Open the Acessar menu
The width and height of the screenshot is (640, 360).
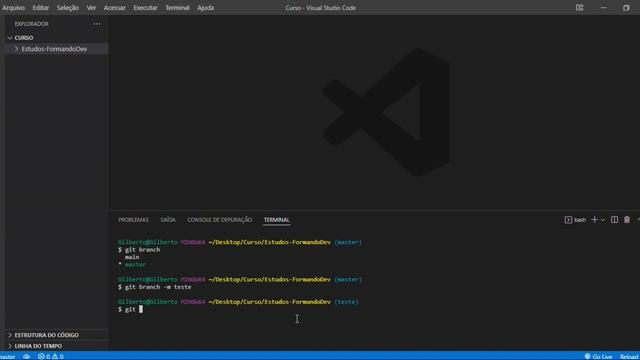114,8
